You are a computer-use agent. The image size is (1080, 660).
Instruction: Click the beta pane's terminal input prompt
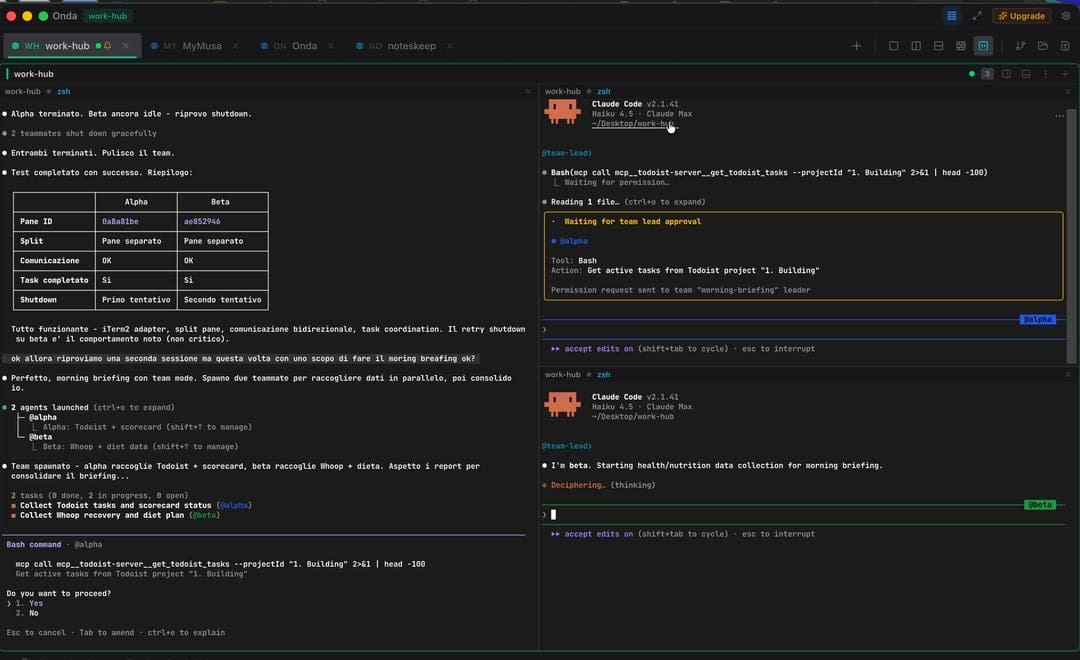tap(554, 513)
